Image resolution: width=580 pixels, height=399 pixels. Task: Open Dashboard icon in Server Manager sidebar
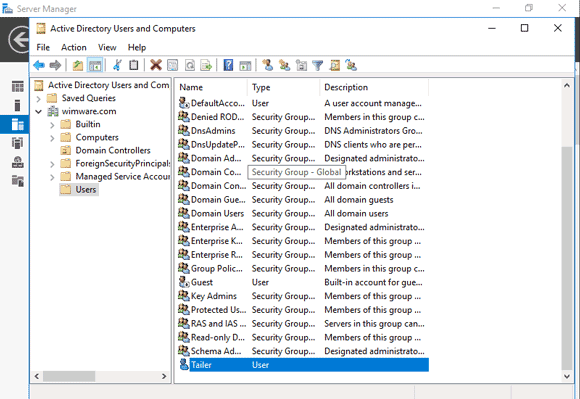click(x=17, y=86)
